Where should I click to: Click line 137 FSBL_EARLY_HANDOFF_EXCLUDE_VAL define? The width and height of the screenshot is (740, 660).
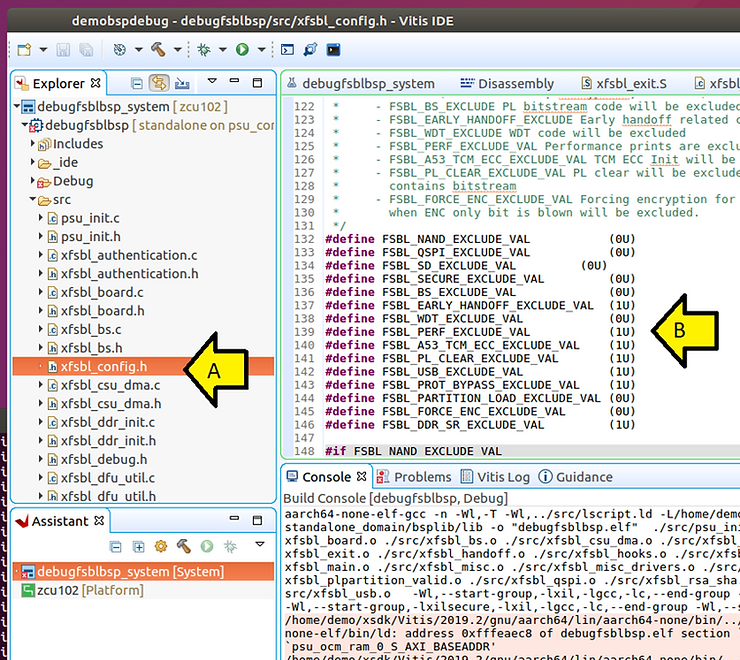(x=480, y=305)
